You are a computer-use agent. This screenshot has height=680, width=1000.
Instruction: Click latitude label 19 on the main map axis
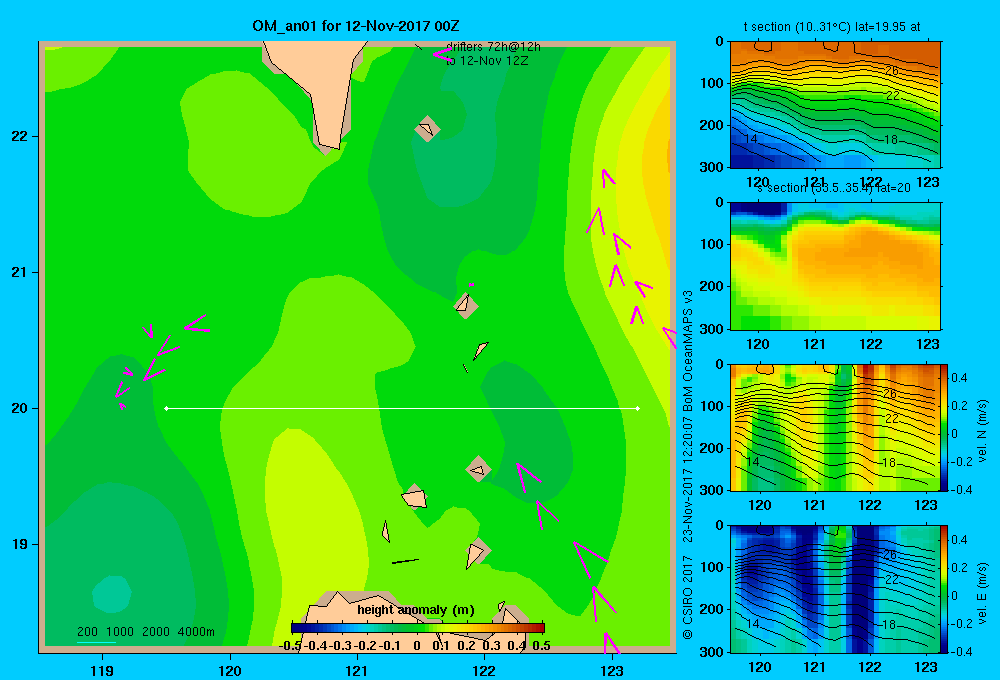[20, 544]
